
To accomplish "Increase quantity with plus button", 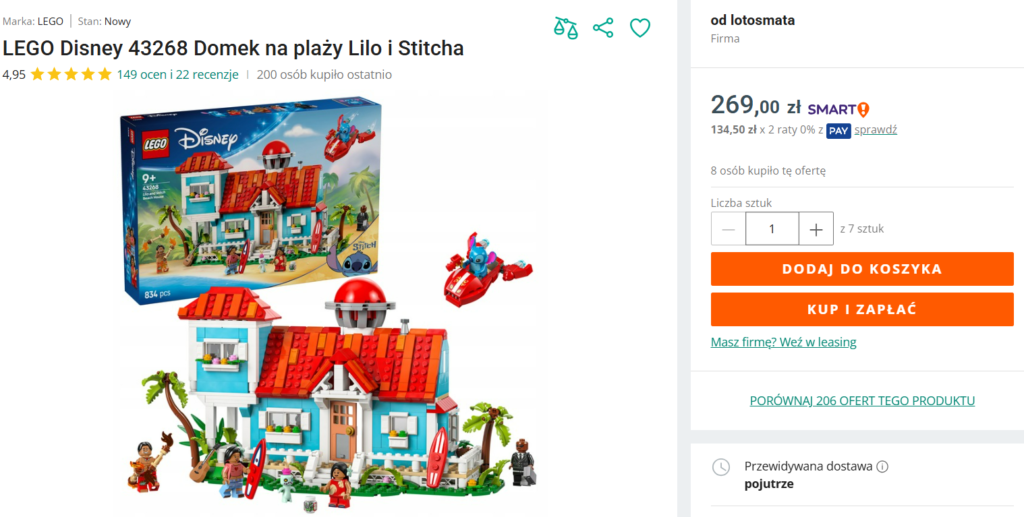I will [x=816, y=229].
